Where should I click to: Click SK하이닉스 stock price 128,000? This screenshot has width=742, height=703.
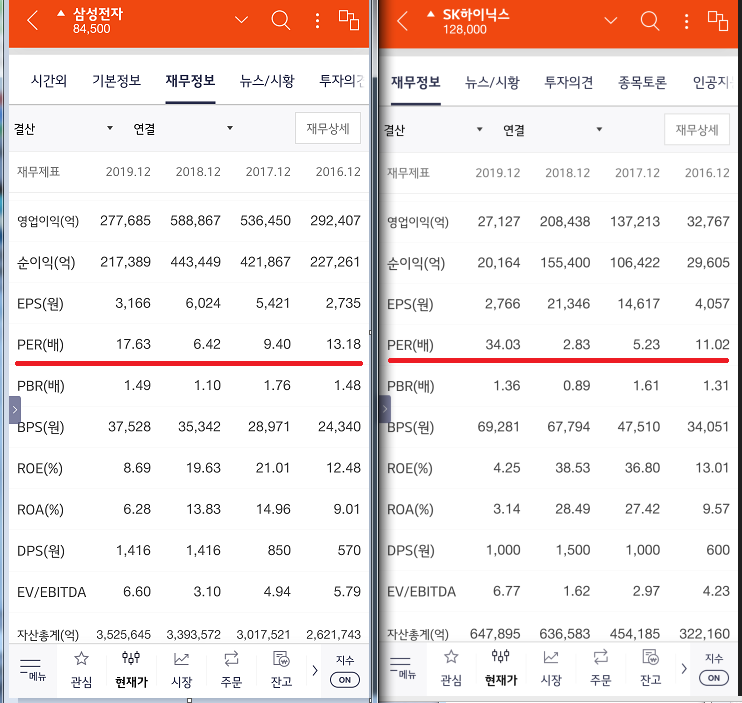point(464,30)
